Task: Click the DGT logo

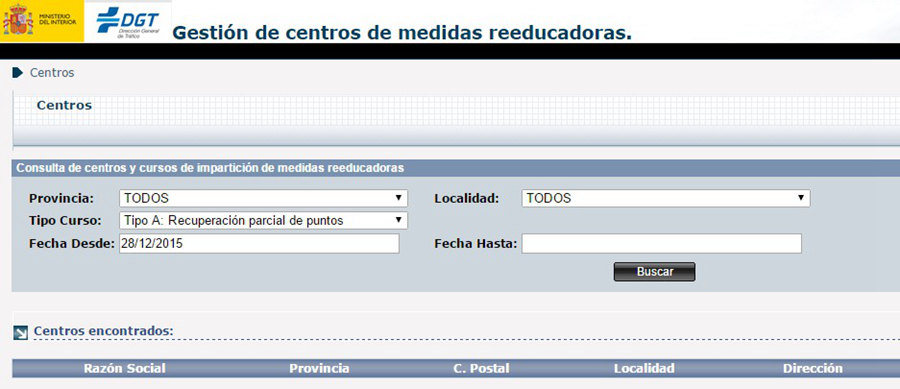Action: tap(127, 22)
